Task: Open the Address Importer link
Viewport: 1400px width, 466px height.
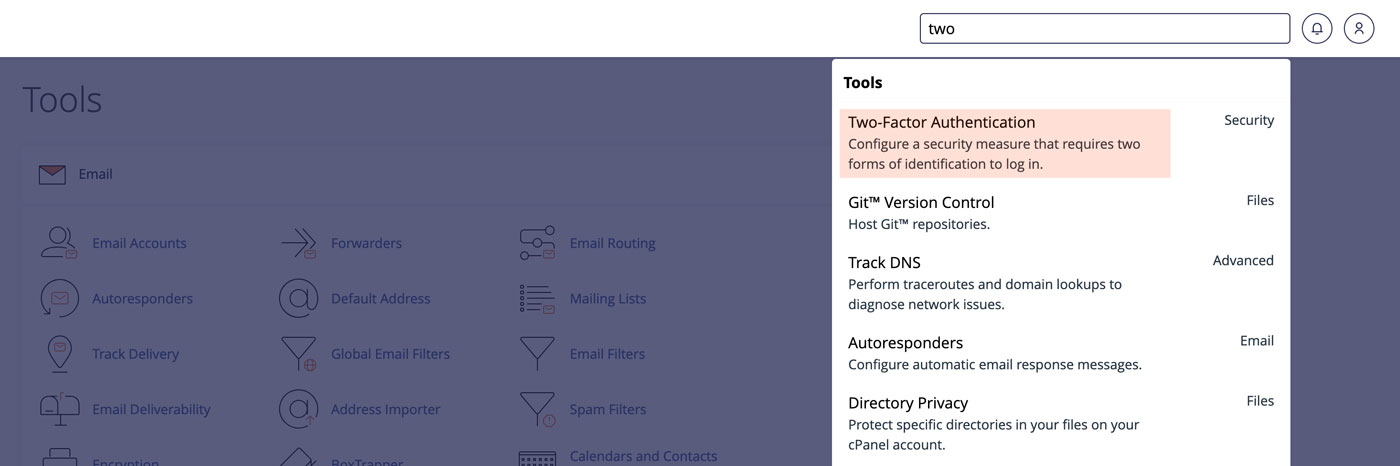Action: 385,409
